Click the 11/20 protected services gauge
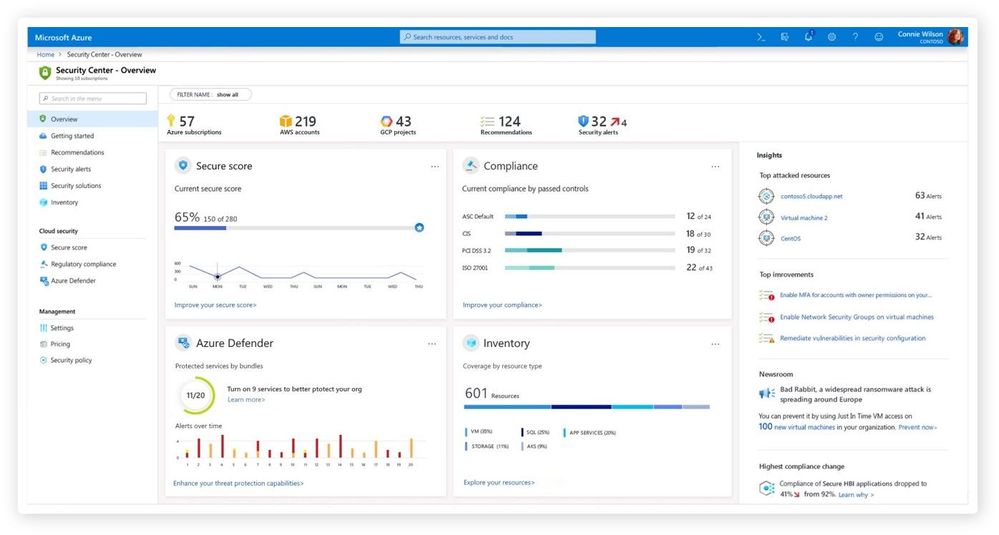This screenshot has height=535, width=999. coord(196,396)
